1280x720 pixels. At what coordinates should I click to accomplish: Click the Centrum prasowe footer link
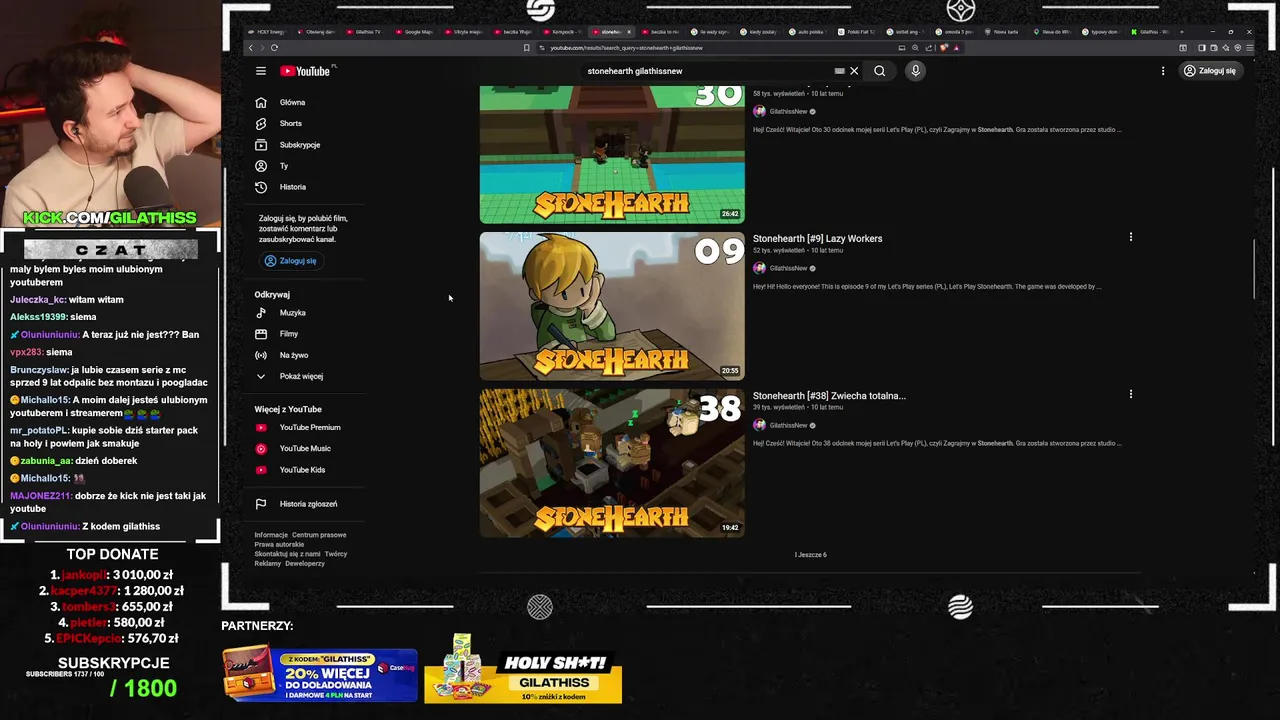click(319, 535)
